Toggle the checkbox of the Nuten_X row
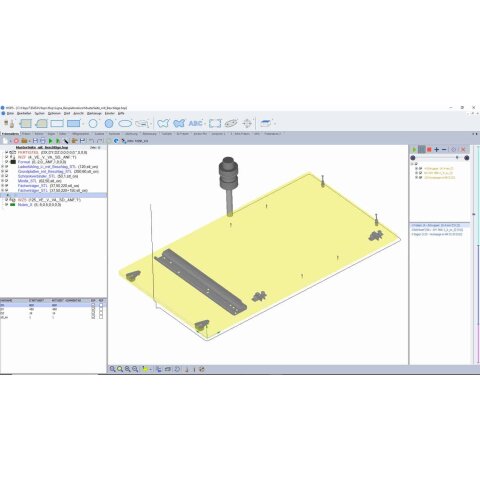Screen dimensions: 480x480 [x=6, y=205]
